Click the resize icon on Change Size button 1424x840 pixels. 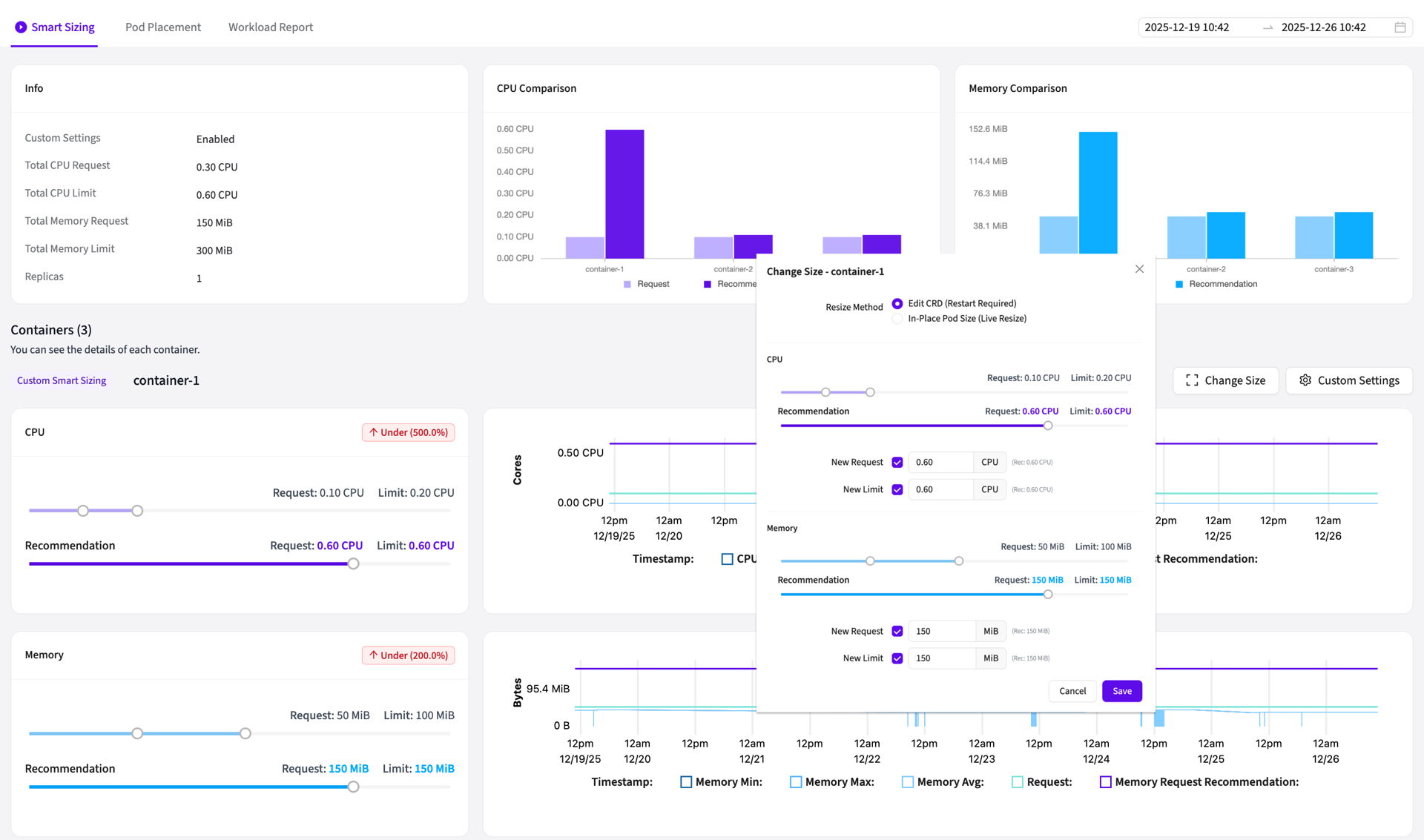pos(1192,380)
